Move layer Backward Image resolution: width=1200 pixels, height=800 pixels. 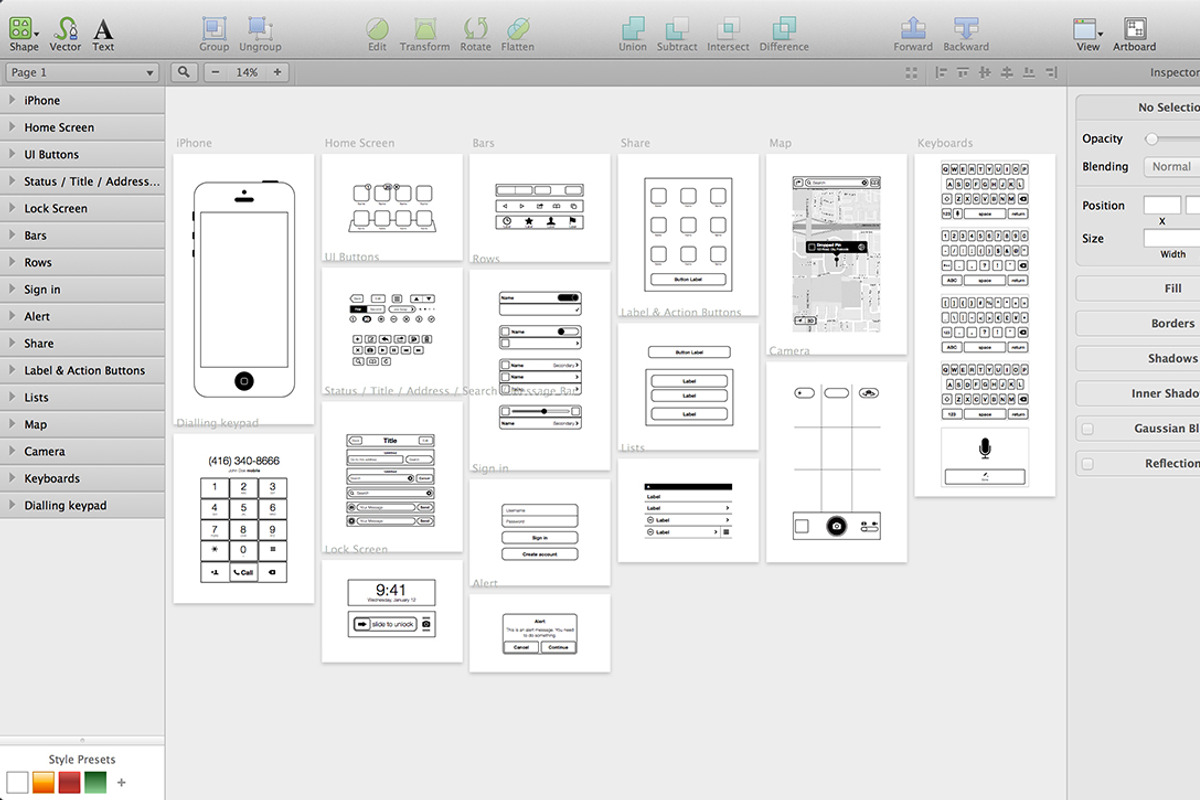click(x=966, y=33)
